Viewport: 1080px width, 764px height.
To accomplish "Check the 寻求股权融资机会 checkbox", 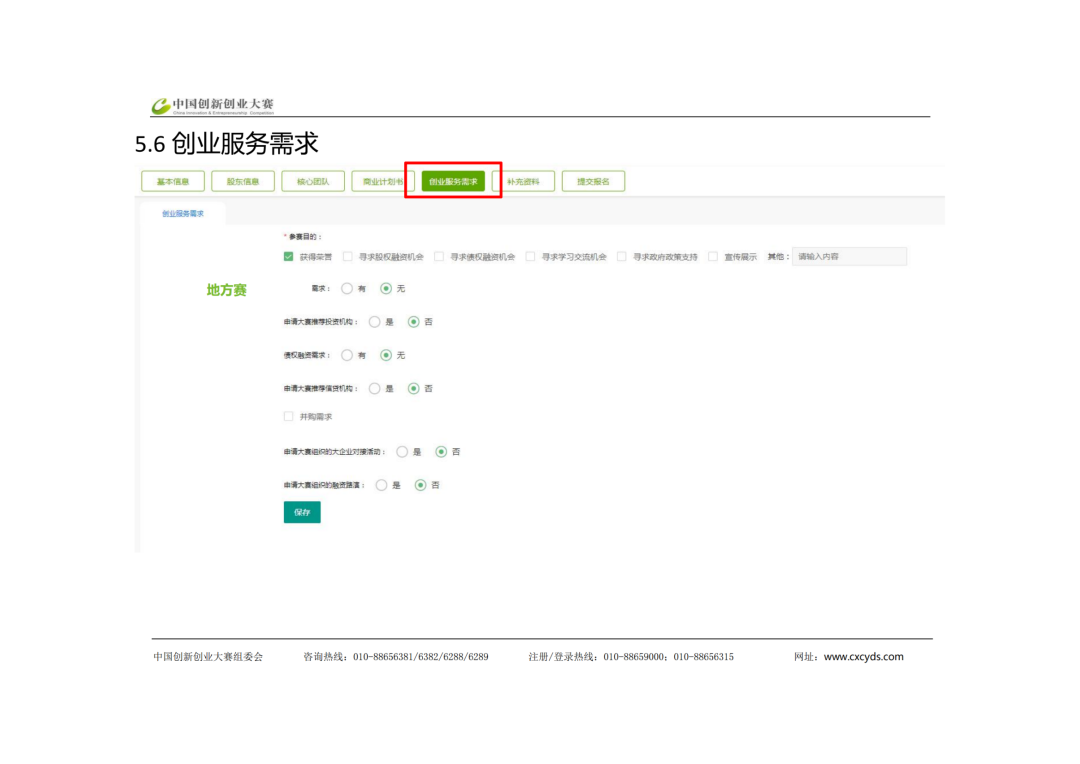I will tap(348, 257).
